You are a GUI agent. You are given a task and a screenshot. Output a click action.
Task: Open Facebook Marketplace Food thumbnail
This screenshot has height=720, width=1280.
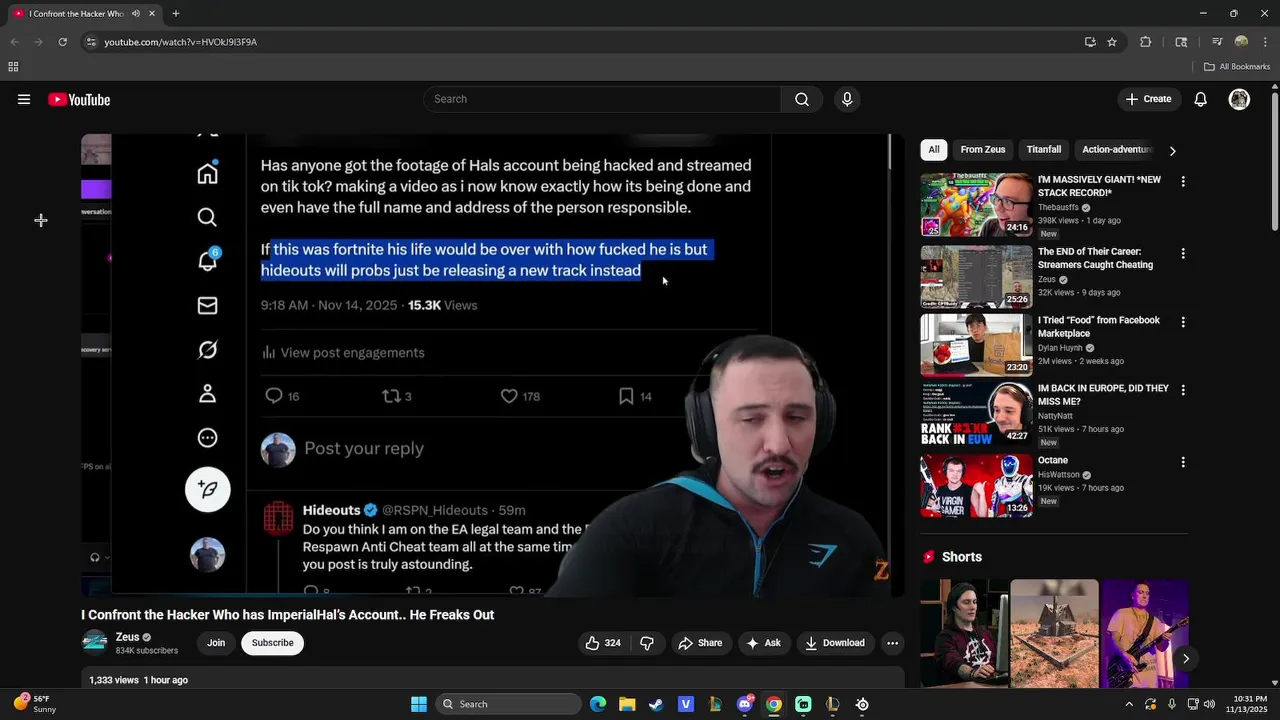(x=976, y=345)
